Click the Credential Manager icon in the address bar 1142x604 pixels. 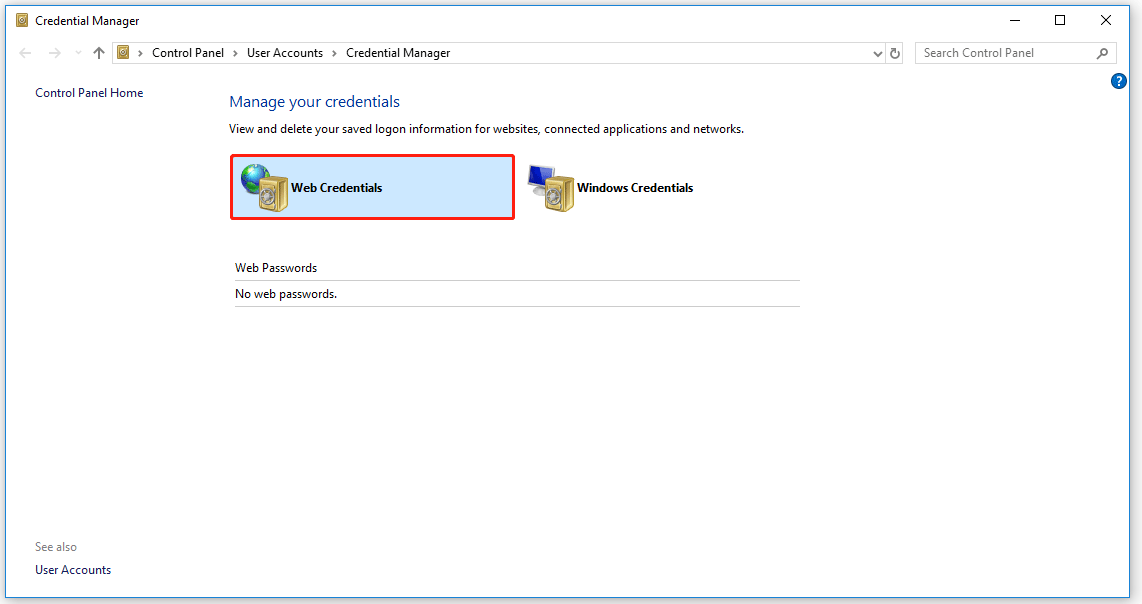(124, 52)
